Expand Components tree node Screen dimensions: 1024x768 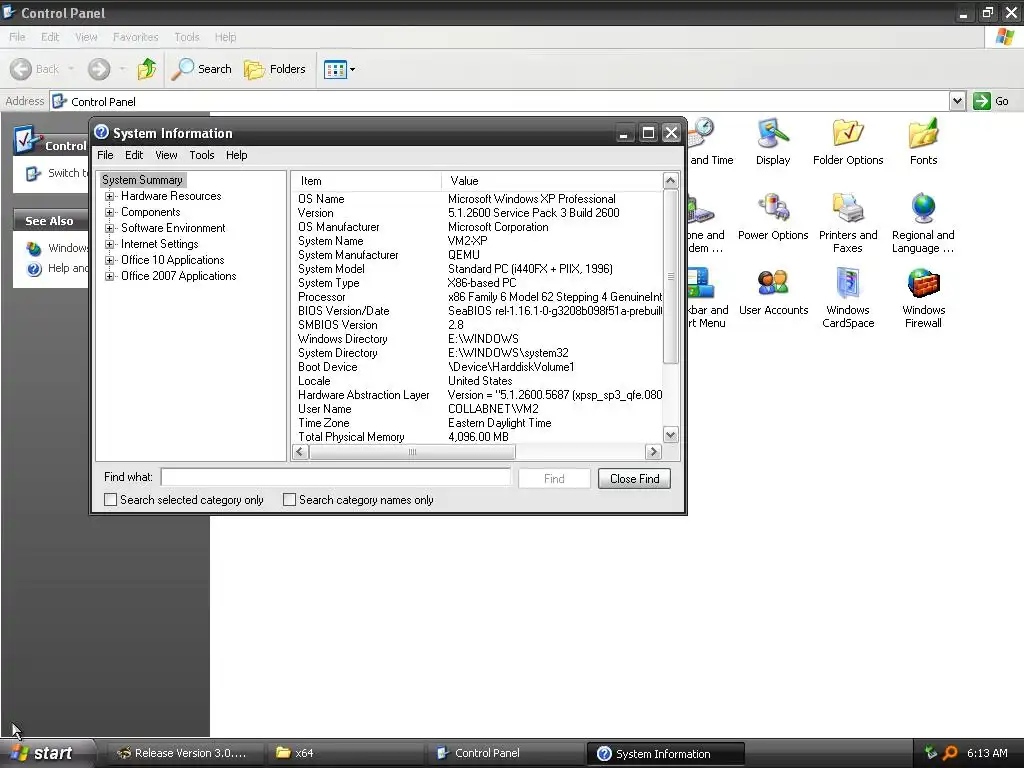[110, 212]
